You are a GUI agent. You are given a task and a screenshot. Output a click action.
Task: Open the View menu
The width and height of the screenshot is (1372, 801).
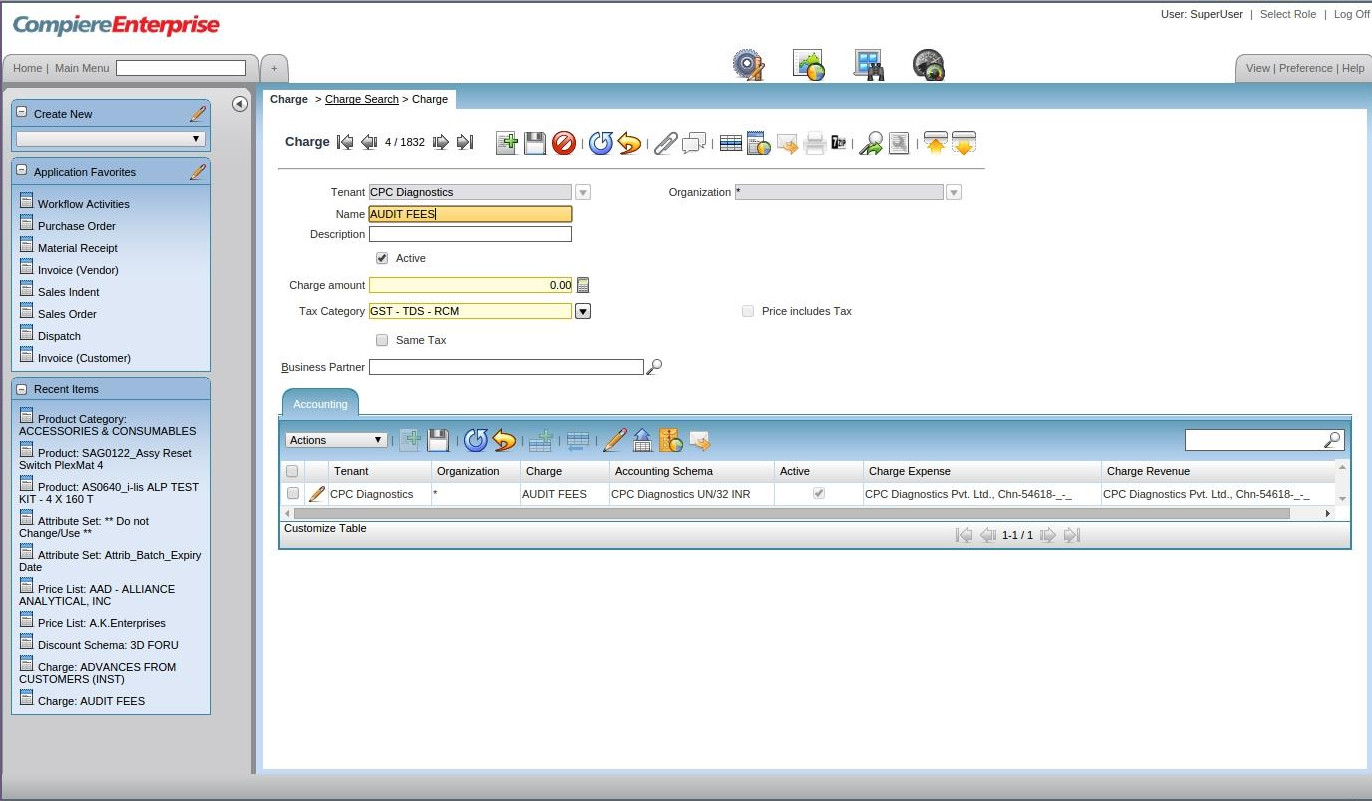pyautogui.click(x=1258, y=68)
